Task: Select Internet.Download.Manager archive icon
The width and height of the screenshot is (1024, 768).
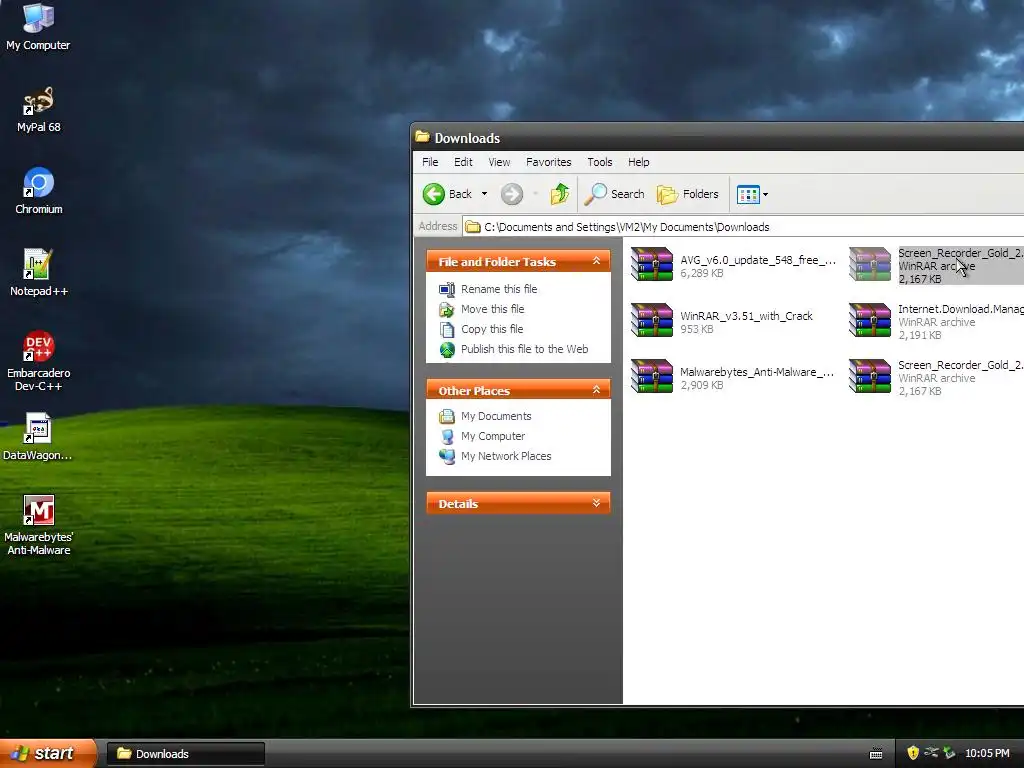Action: point(870,320)
